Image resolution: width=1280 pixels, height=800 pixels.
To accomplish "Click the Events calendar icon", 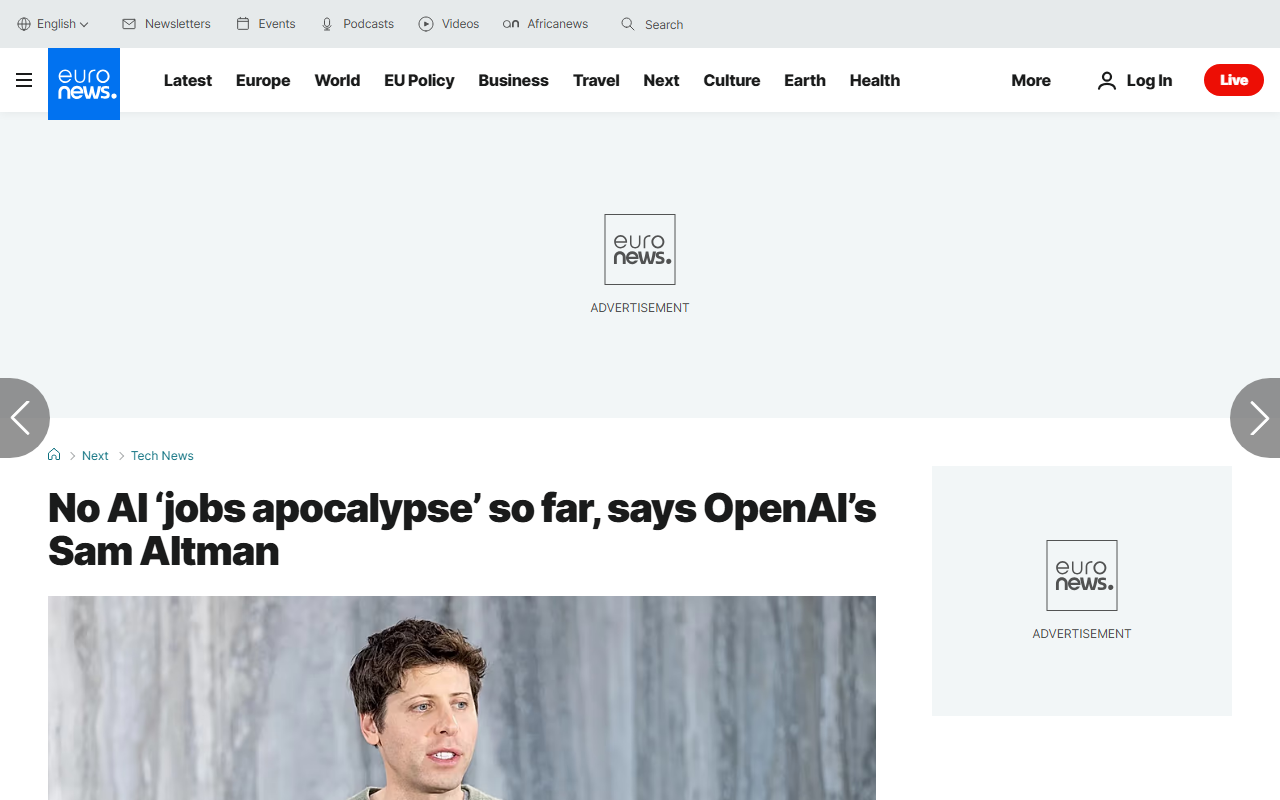I will click(x=243, y=24).
